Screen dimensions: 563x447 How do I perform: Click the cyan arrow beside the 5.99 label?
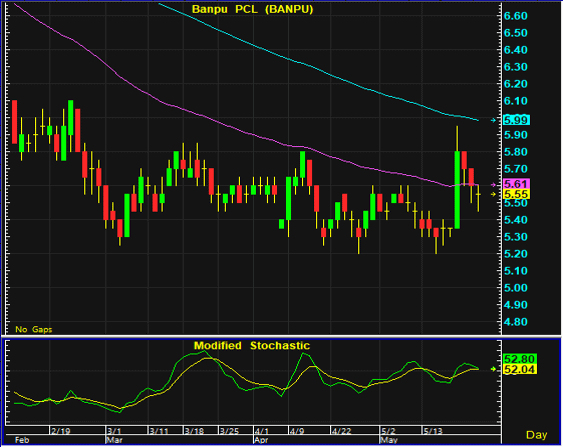point(493,120)
